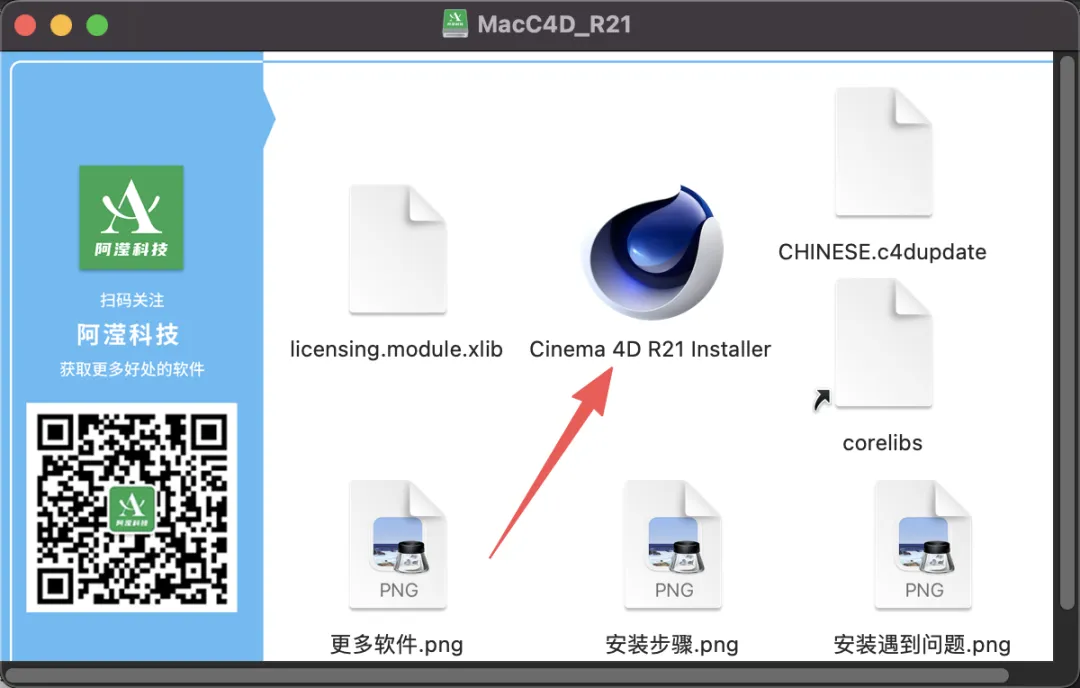Click the horizontal scrollbar at window bottom

pos(507,675)
